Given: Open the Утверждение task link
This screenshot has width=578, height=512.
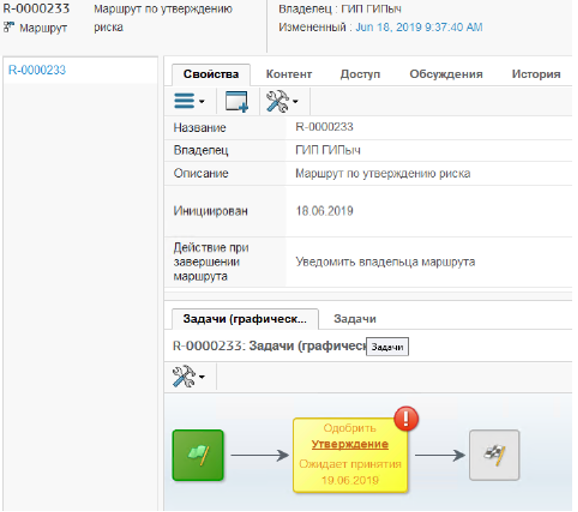Looking at the screenshot, I should pyautogui.click(x=350, y=445).
